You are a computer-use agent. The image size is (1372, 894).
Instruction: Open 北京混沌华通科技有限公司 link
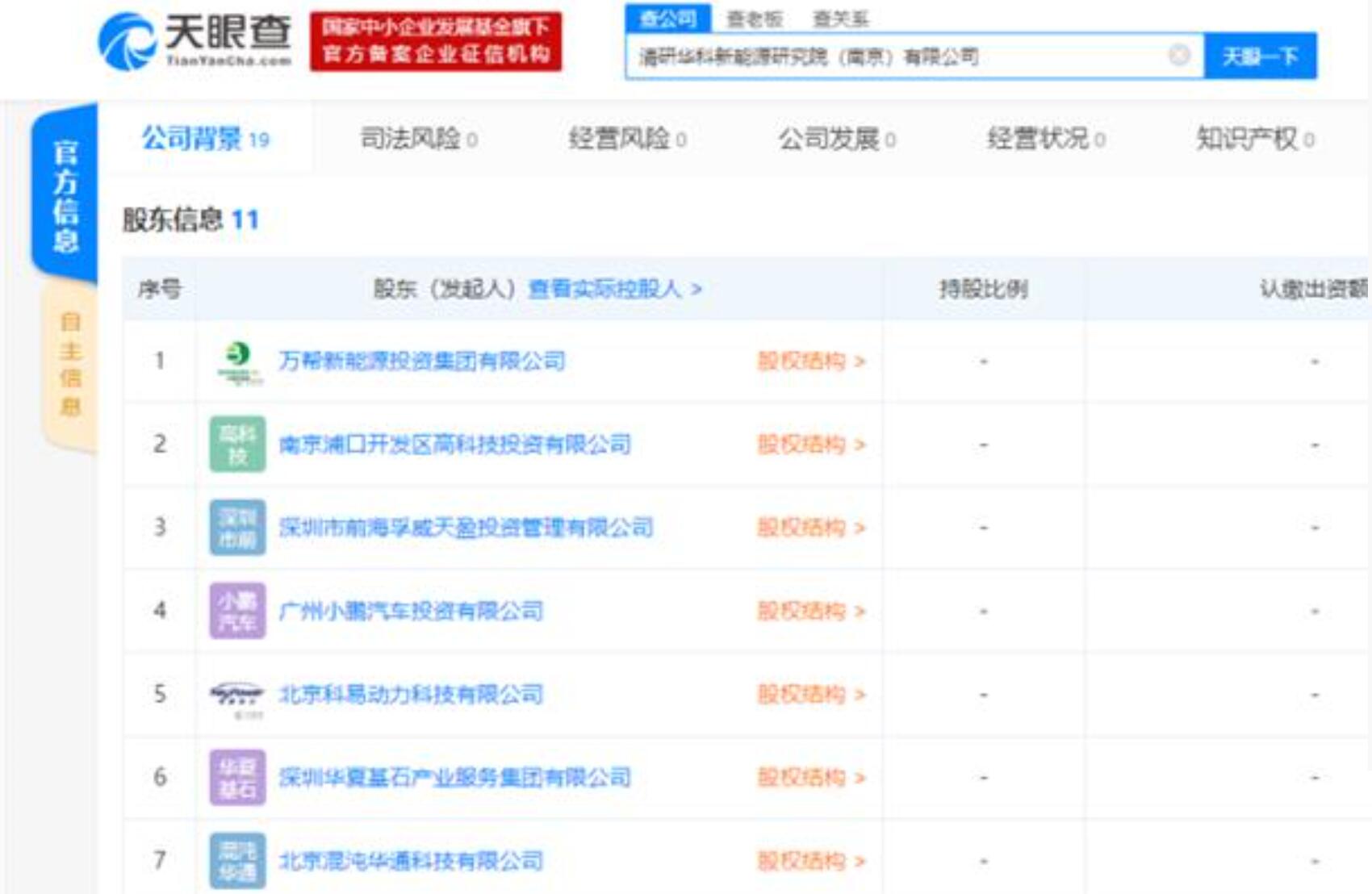[411, 861]
